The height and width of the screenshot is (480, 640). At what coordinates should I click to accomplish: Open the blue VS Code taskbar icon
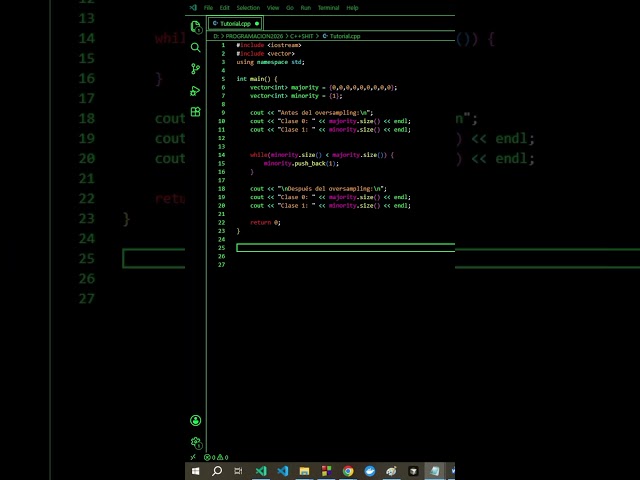282,471
